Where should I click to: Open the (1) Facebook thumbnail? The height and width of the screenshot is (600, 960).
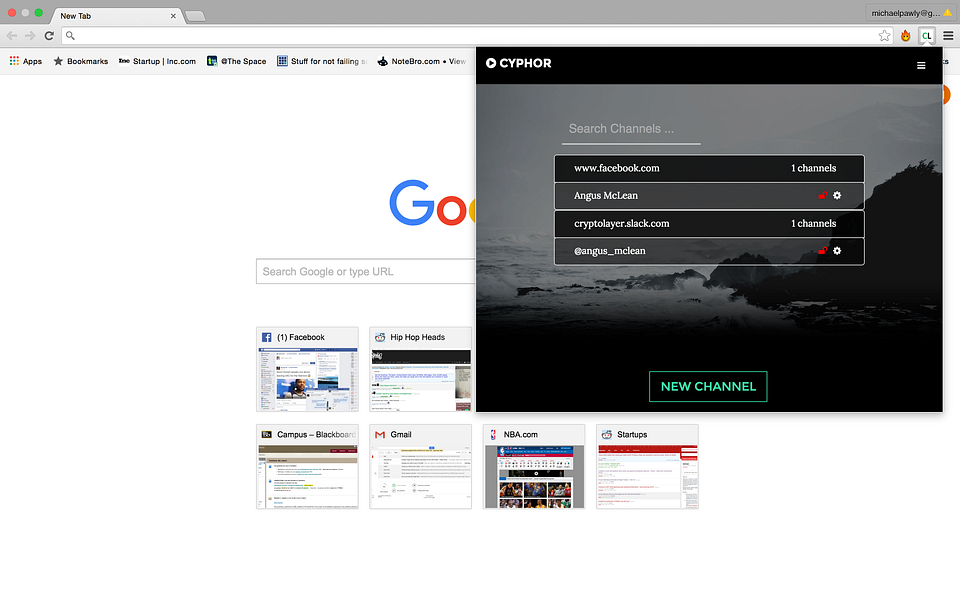point(307,369)
